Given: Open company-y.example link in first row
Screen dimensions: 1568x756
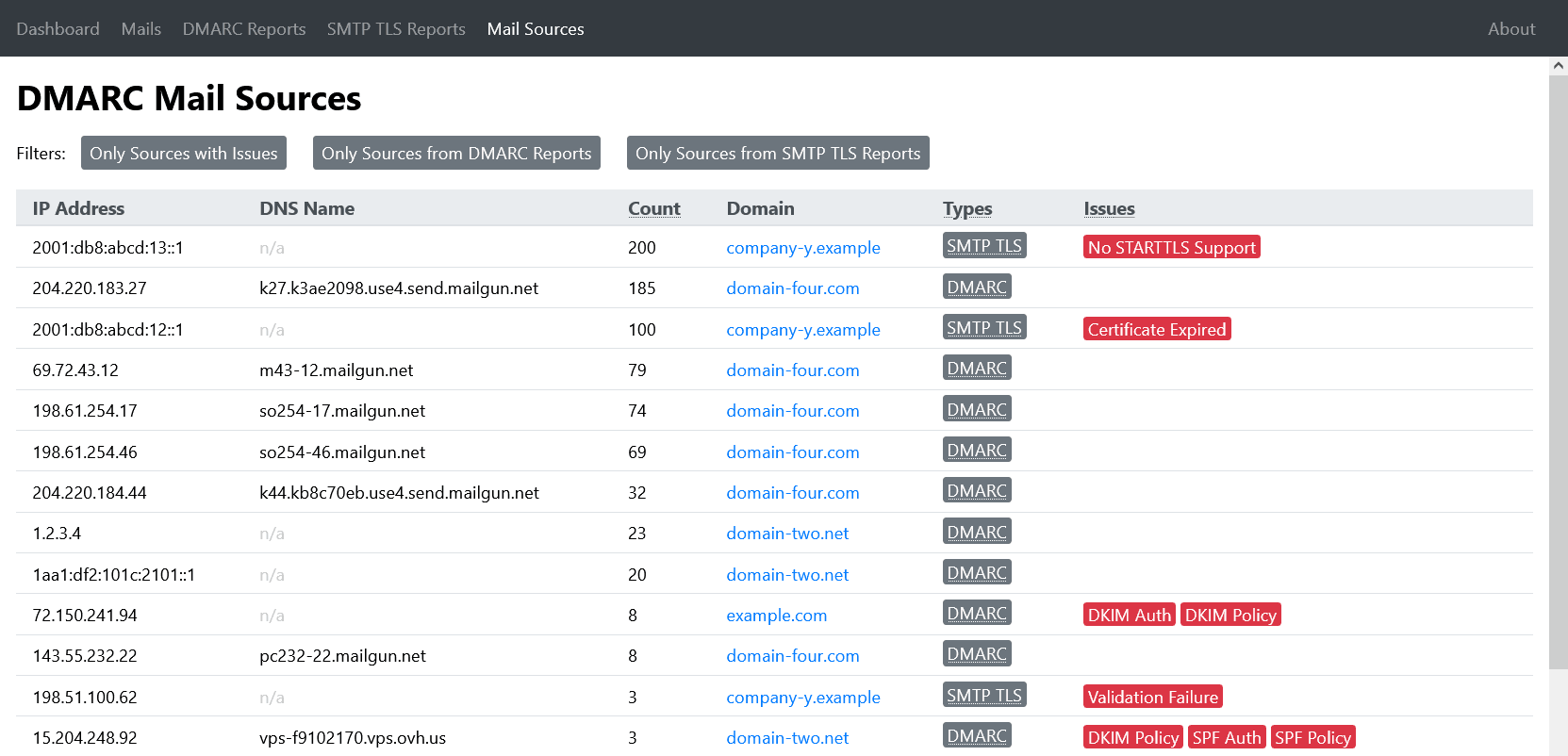Looking at the screenshot, I should [x=802, y=248].
